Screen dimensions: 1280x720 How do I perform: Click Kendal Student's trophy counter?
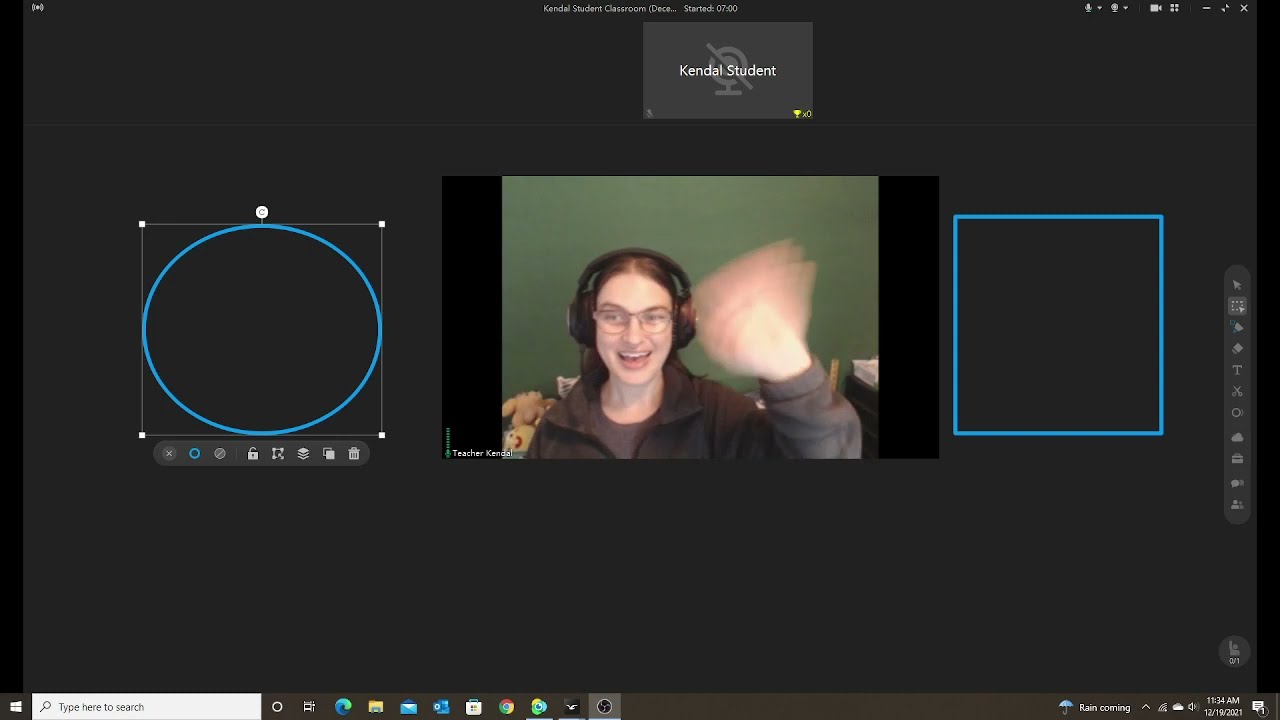(x=802, y=114)
